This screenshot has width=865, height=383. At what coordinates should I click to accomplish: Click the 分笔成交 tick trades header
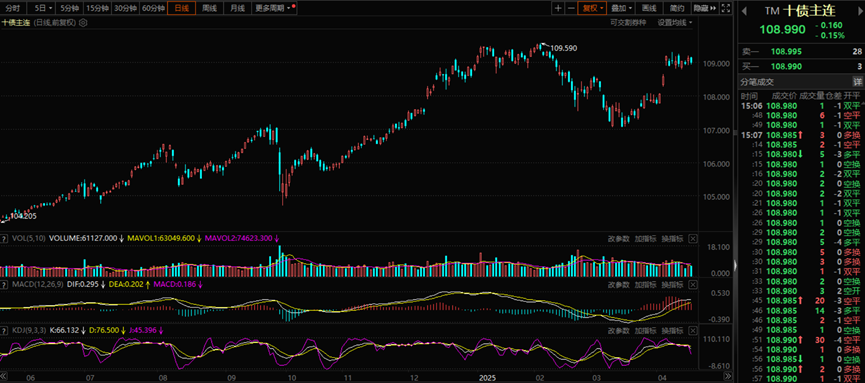[x=757, y=82]
